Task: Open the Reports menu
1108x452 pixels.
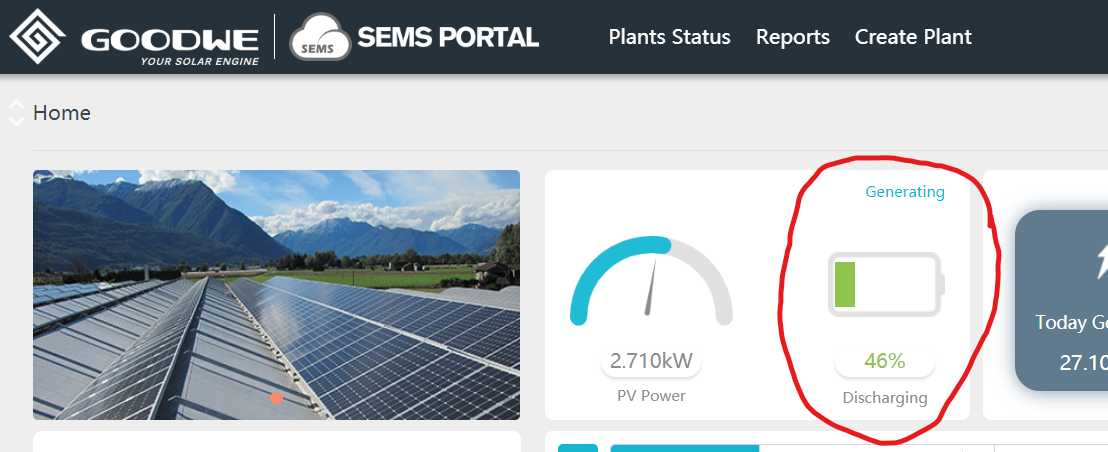Action: 793,37
